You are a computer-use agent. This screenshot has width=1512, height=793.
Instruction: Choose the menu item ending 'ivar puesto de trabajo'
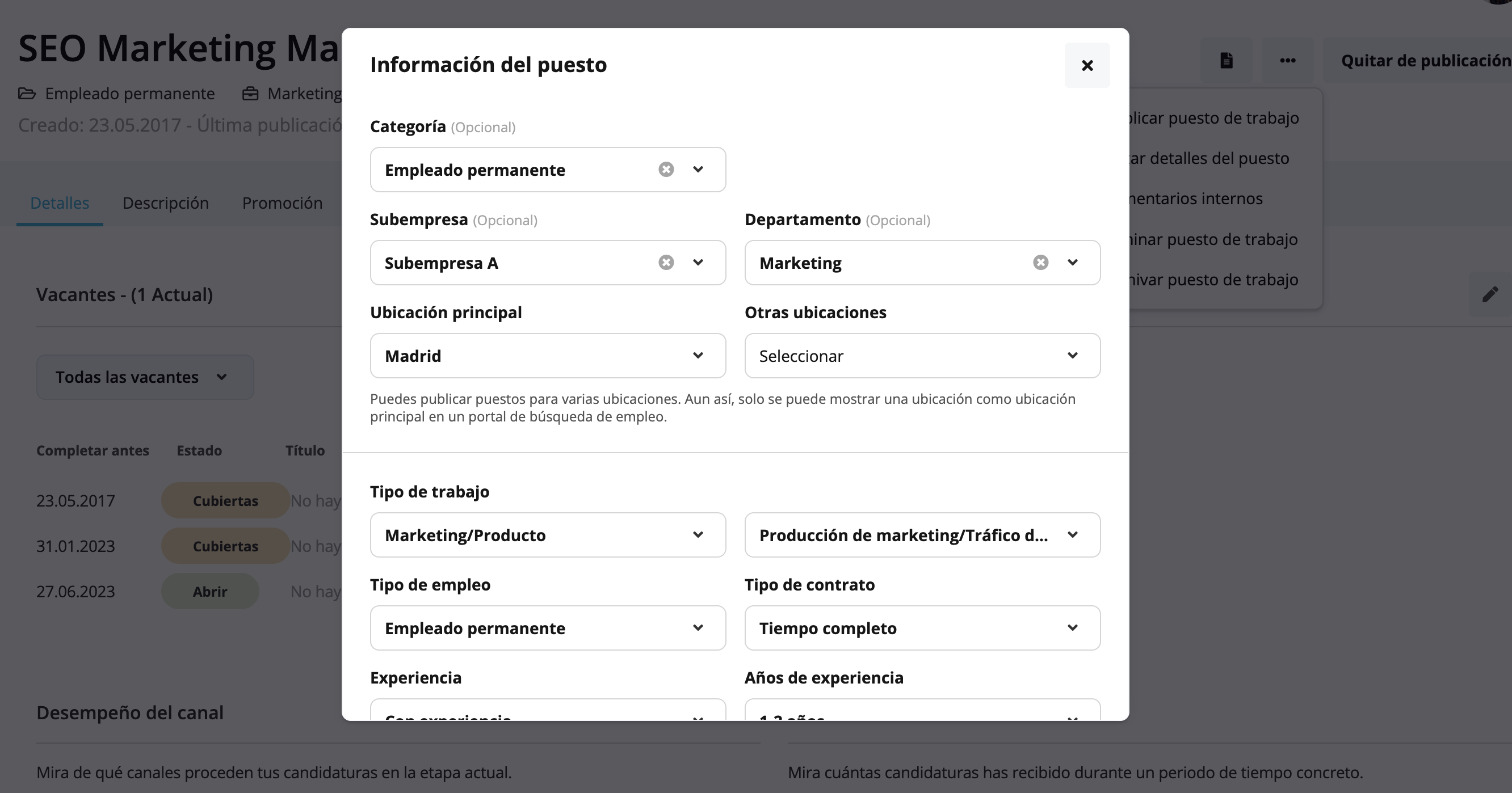click(1214, 280)
